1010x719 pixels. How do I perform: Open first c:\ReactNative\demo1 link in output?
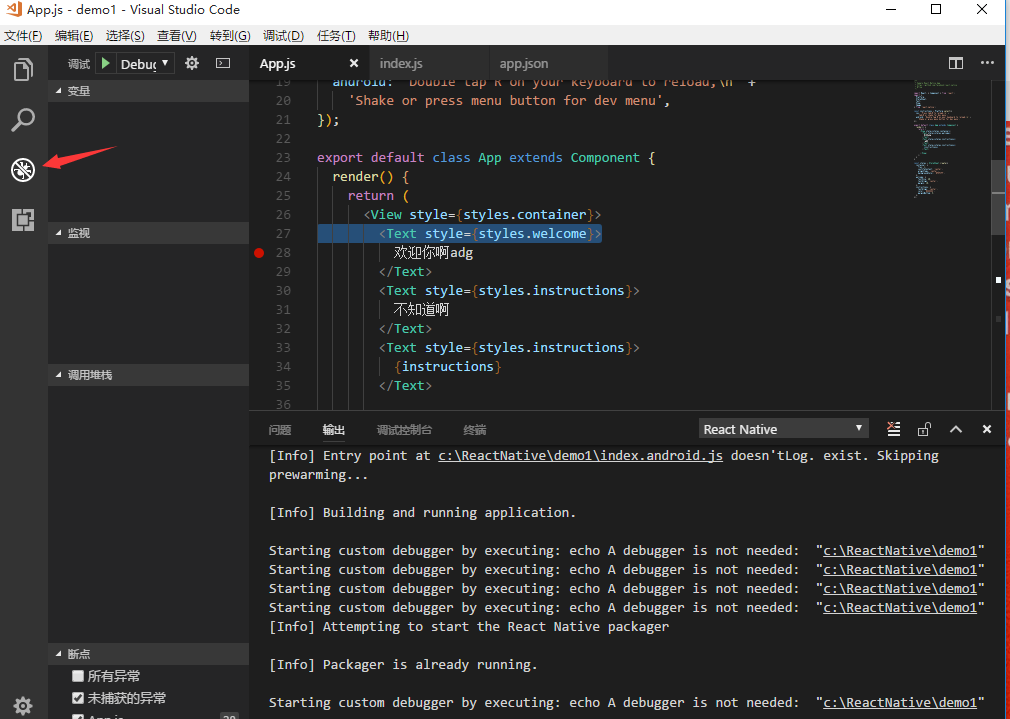(900, 550)
